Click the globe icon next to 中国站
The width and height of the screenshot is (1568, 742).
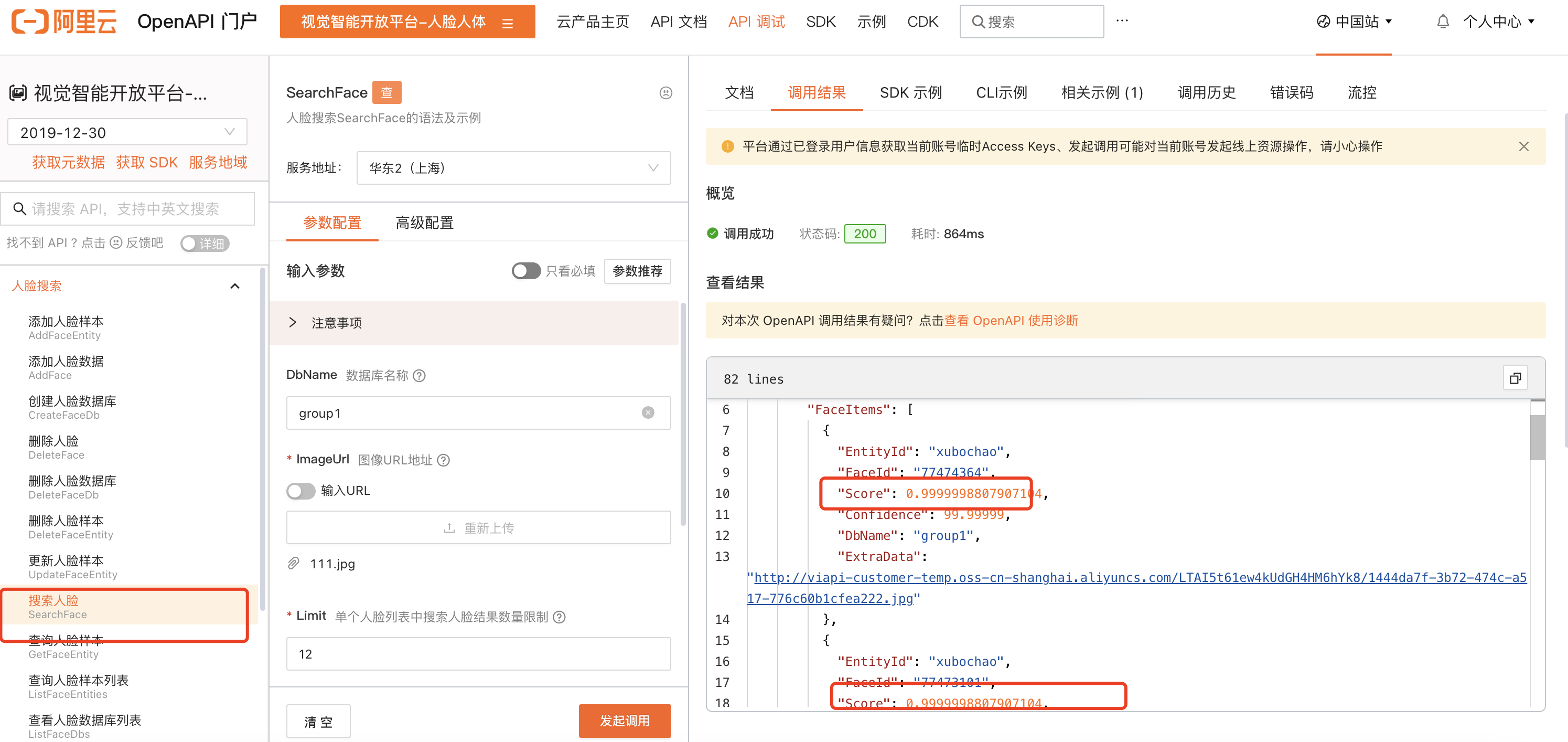(1323, 22)
